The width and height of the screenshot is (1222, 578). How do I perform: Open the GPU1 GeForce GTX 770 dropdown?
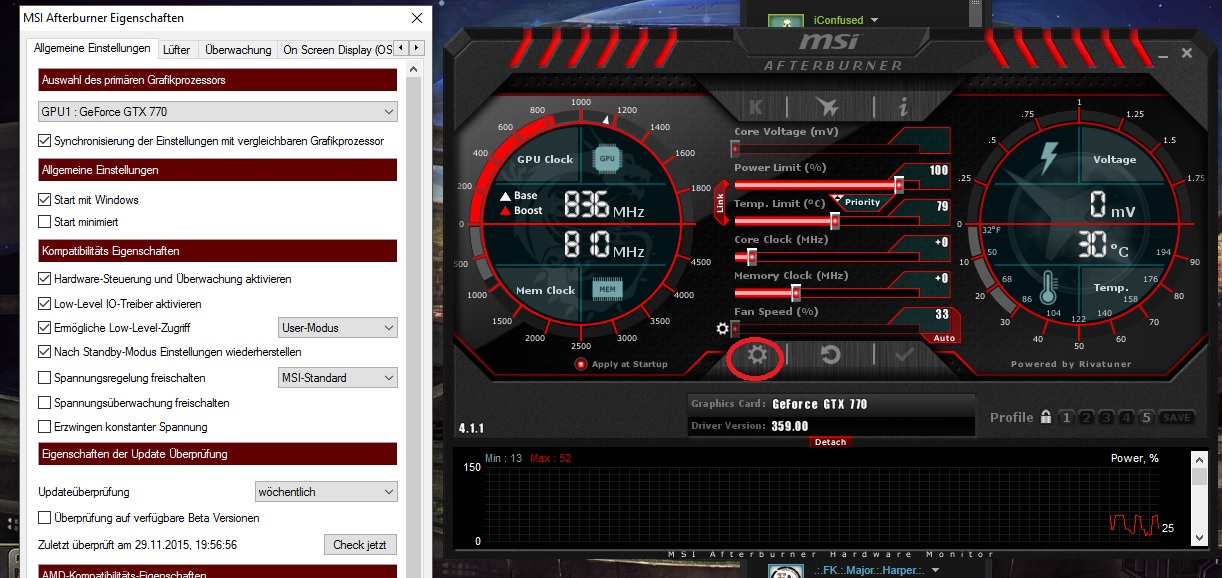tap(217, 112)
